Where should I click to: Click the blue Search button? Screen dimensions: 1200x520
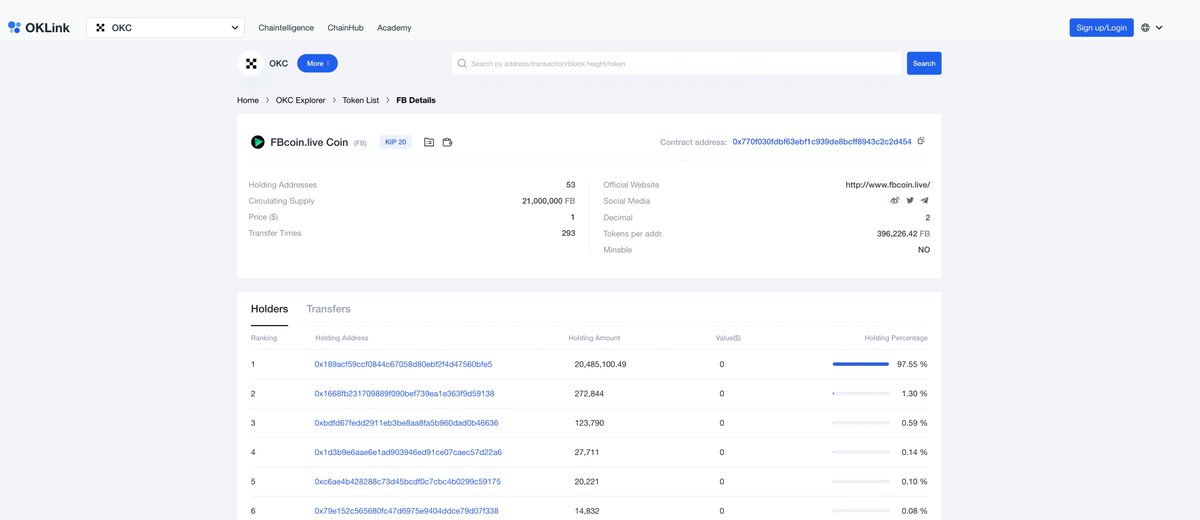click(x=924, y=63)
